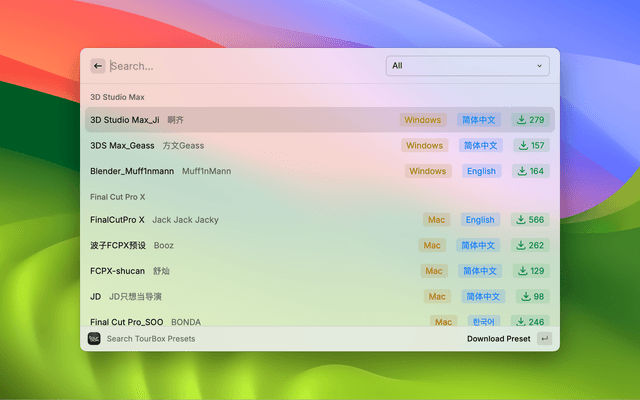Click the 98 downloads badge
640x400 pixels.
pos(532,296)
